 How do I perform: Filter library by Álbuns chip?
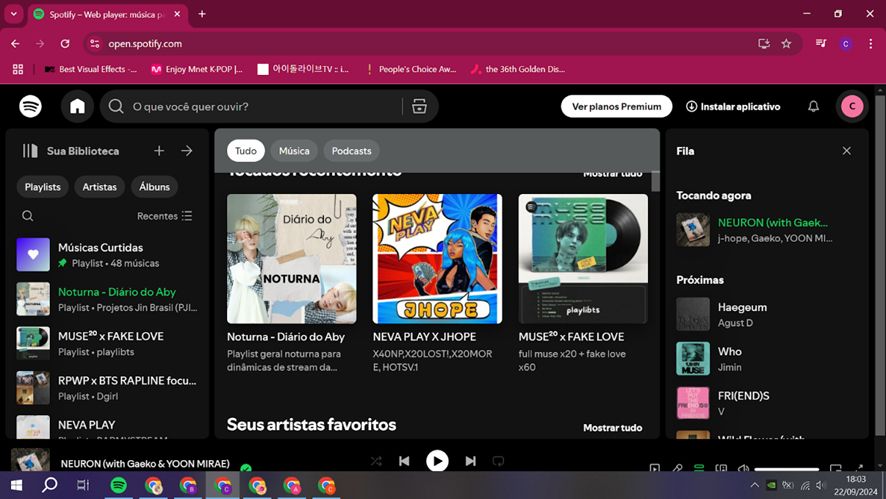[x=154, y=187]
